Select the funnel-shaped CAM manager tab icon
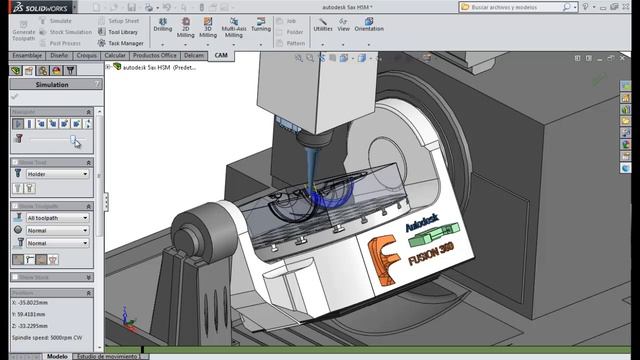The width and height of the screenshot is (640, 360). pyautogui.click(x=70, y=71)
